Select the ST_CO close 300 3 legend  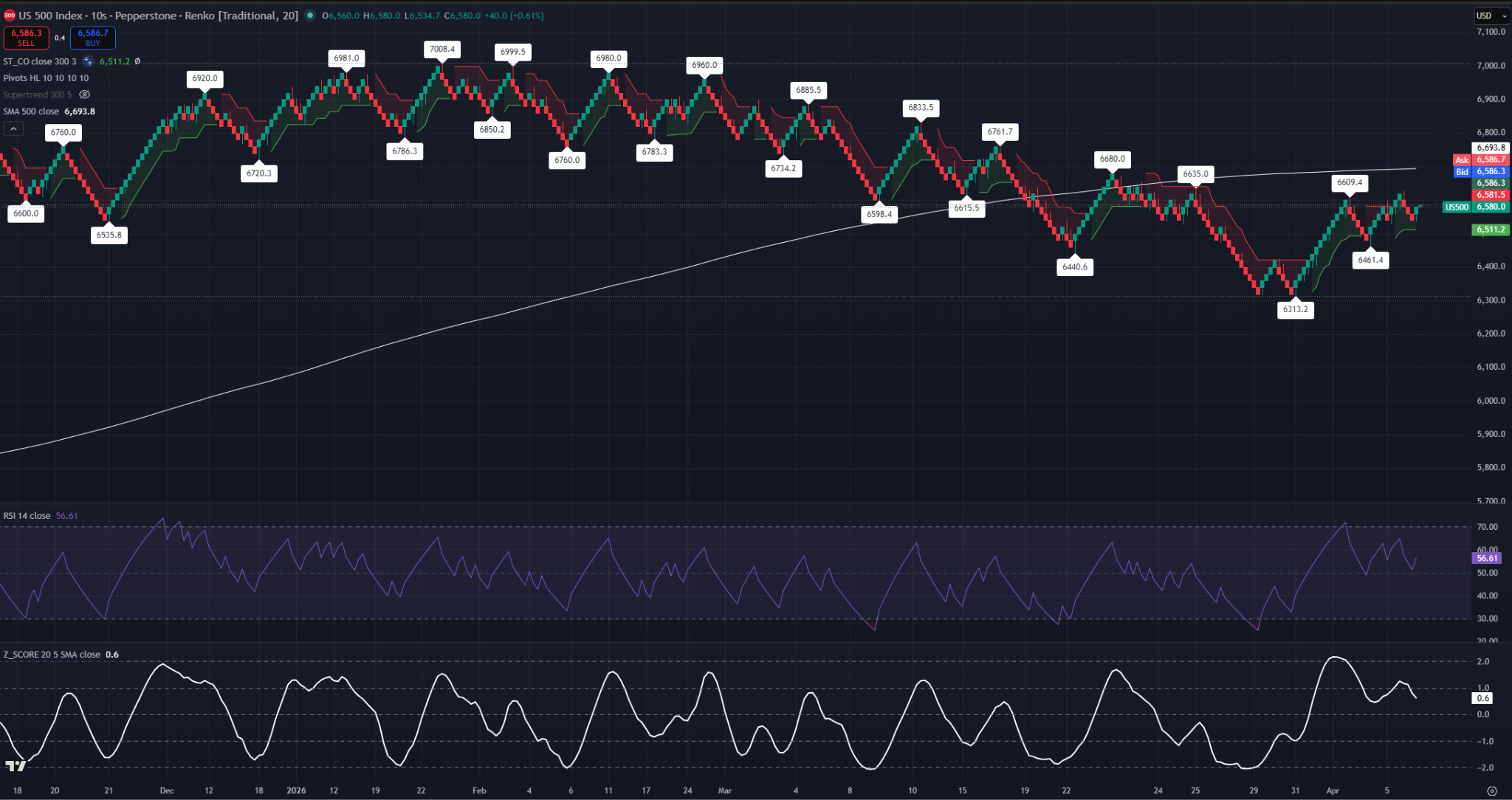point(40,61)
